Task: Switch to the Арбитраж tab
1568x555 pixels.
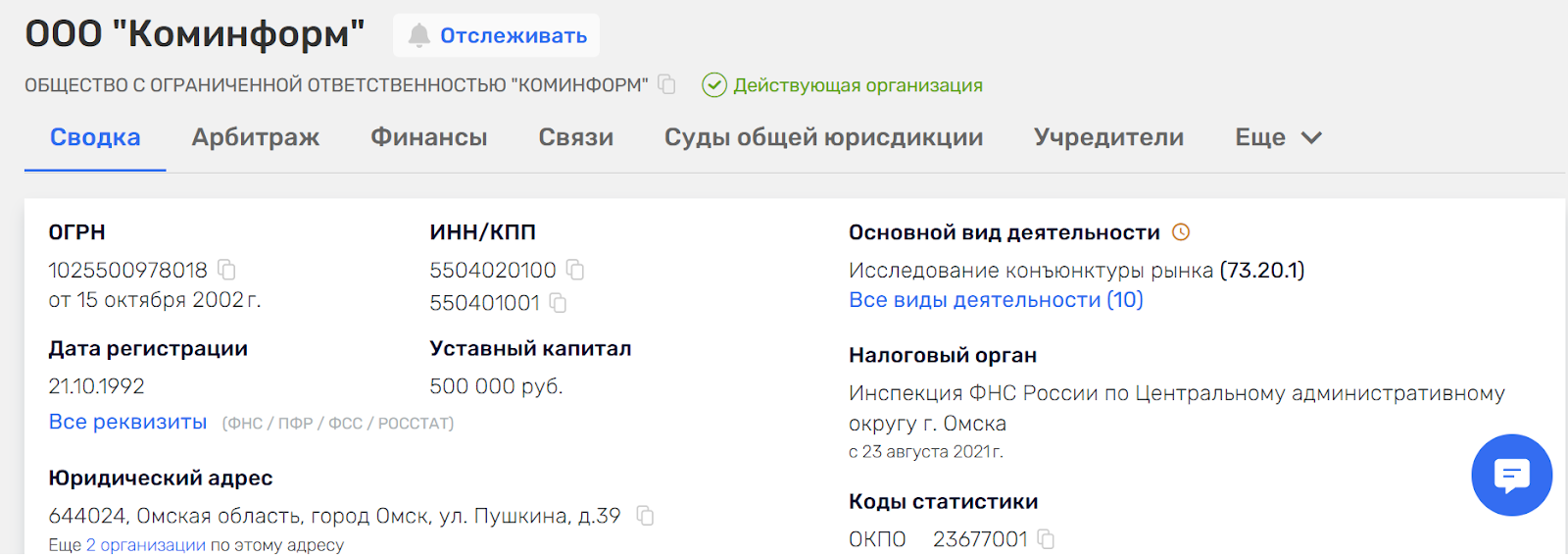Action: point(256,137)
